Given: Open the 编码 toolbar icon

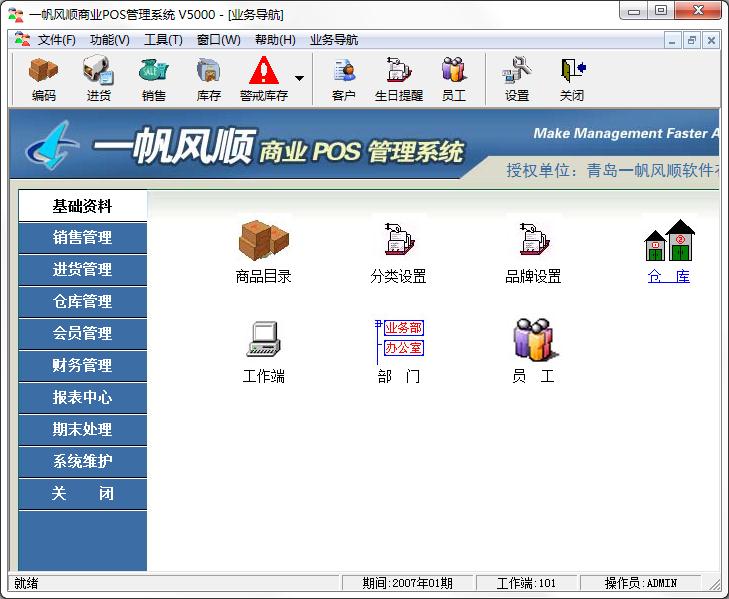Looking at the screenshot, I should tap(43, 79).
